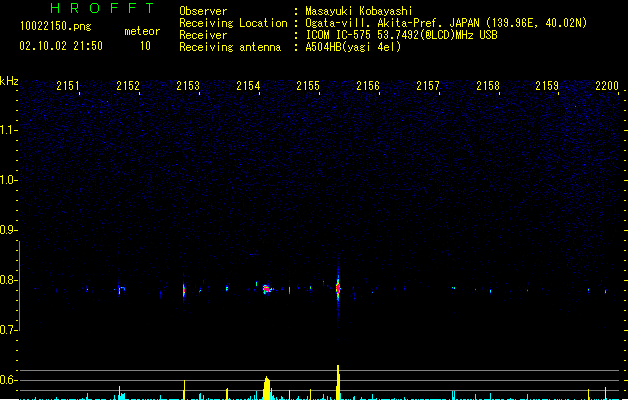
Task: Select the ICOM IC-575 receiver text
Action: (402, 35)
